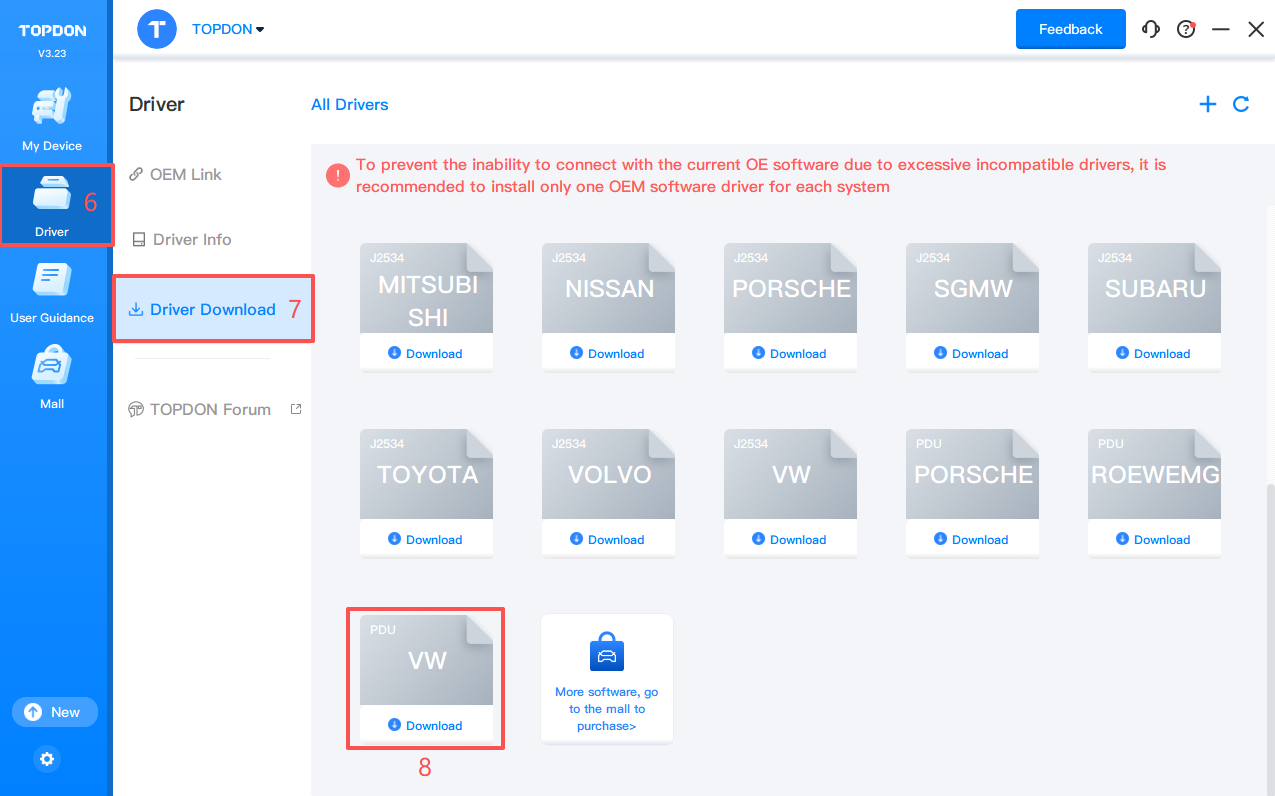The image size is (1275, 796).
Task: Expand the TOPDON account dropdown
Action: (x=228, y=29)
